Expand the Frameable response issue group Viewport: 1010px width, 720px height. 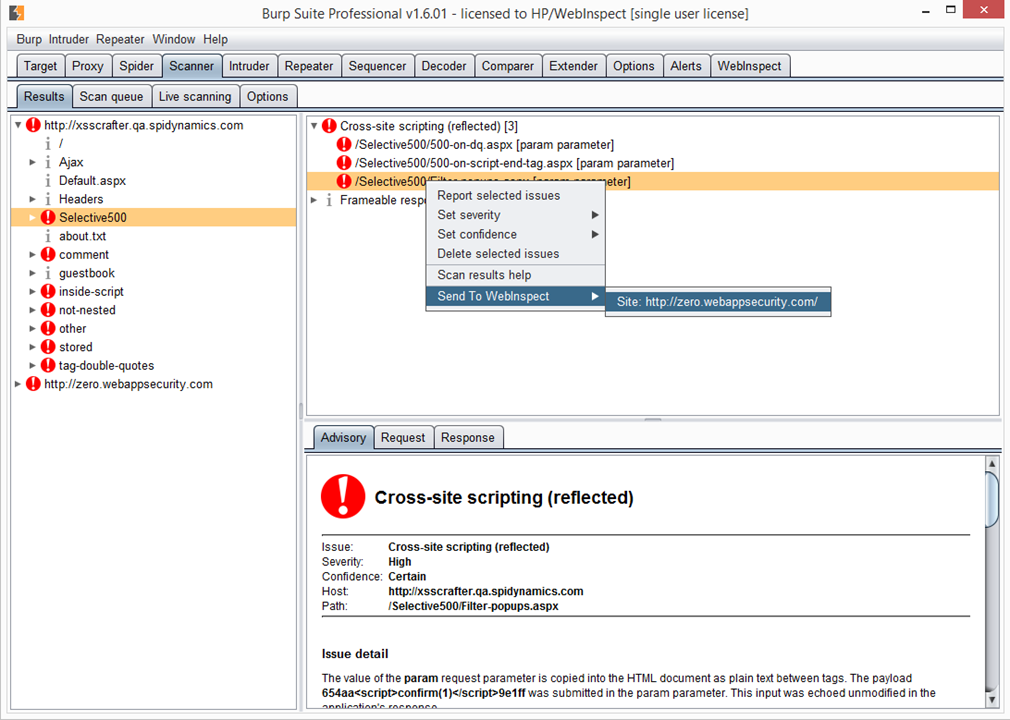click(314, 200)
